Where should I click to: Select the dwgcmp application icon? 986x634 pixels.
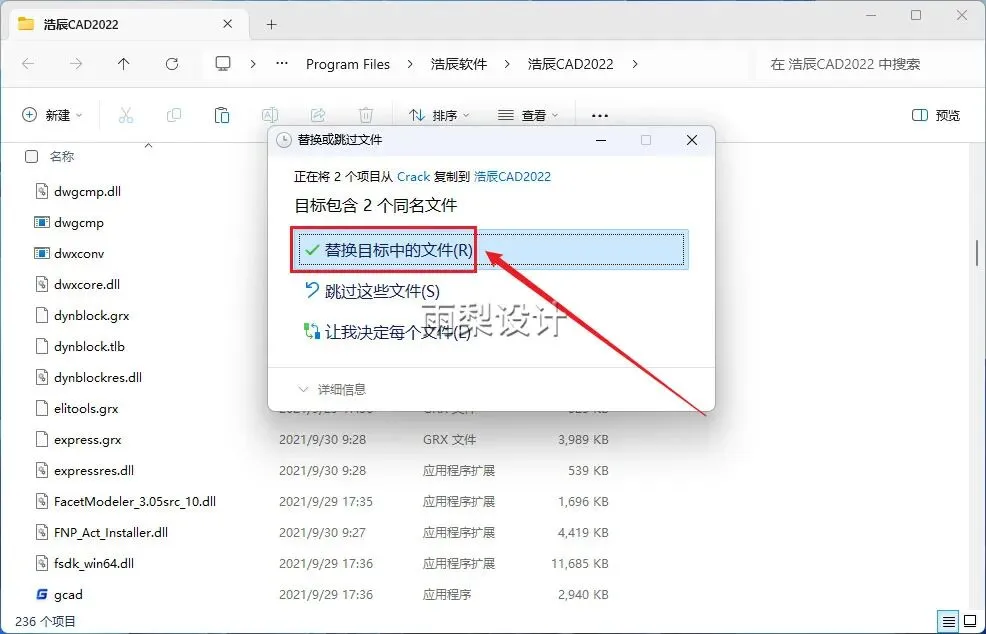click(x=42, y=223)
